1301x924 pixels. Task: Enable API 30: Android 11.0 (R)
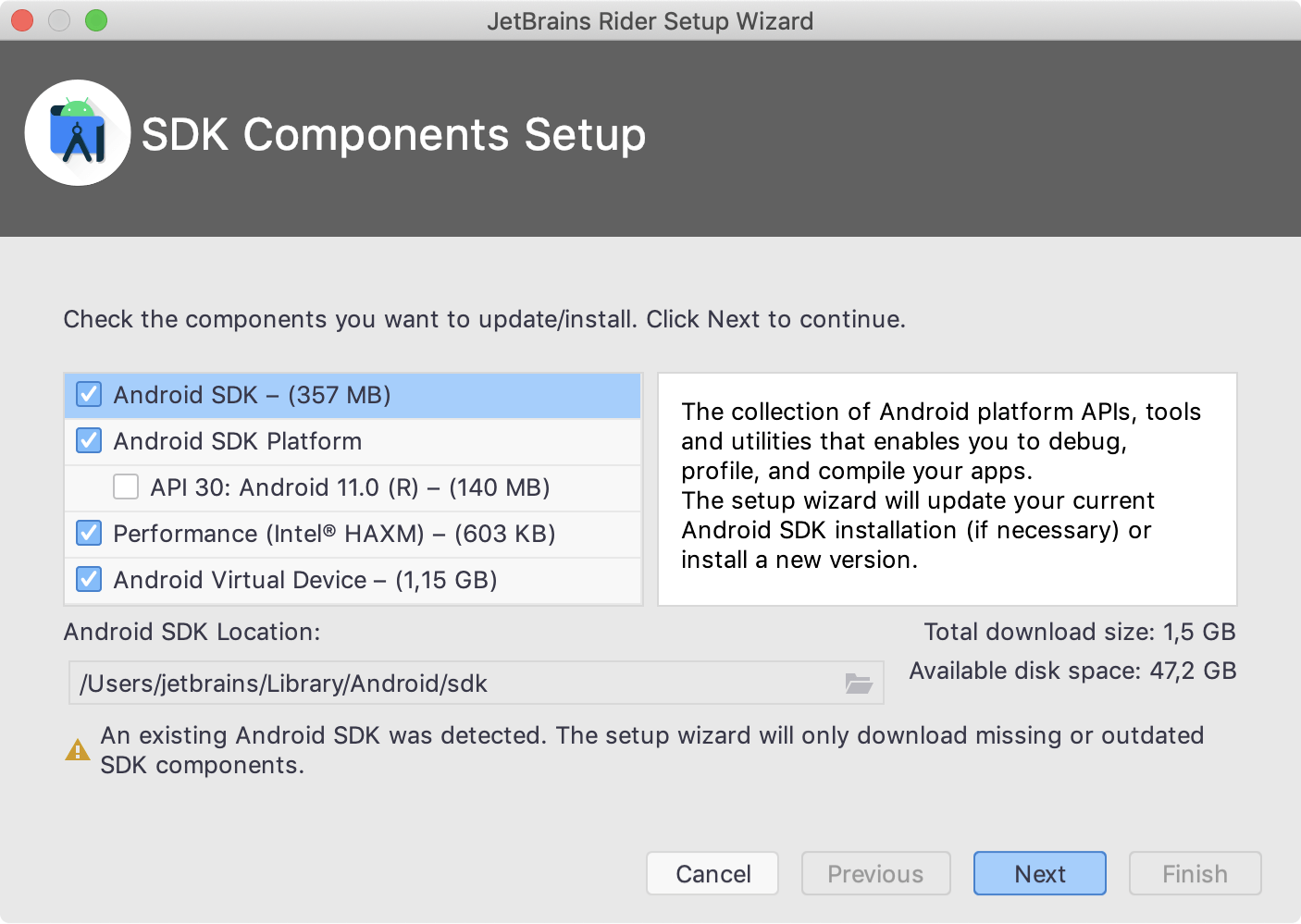126,487
